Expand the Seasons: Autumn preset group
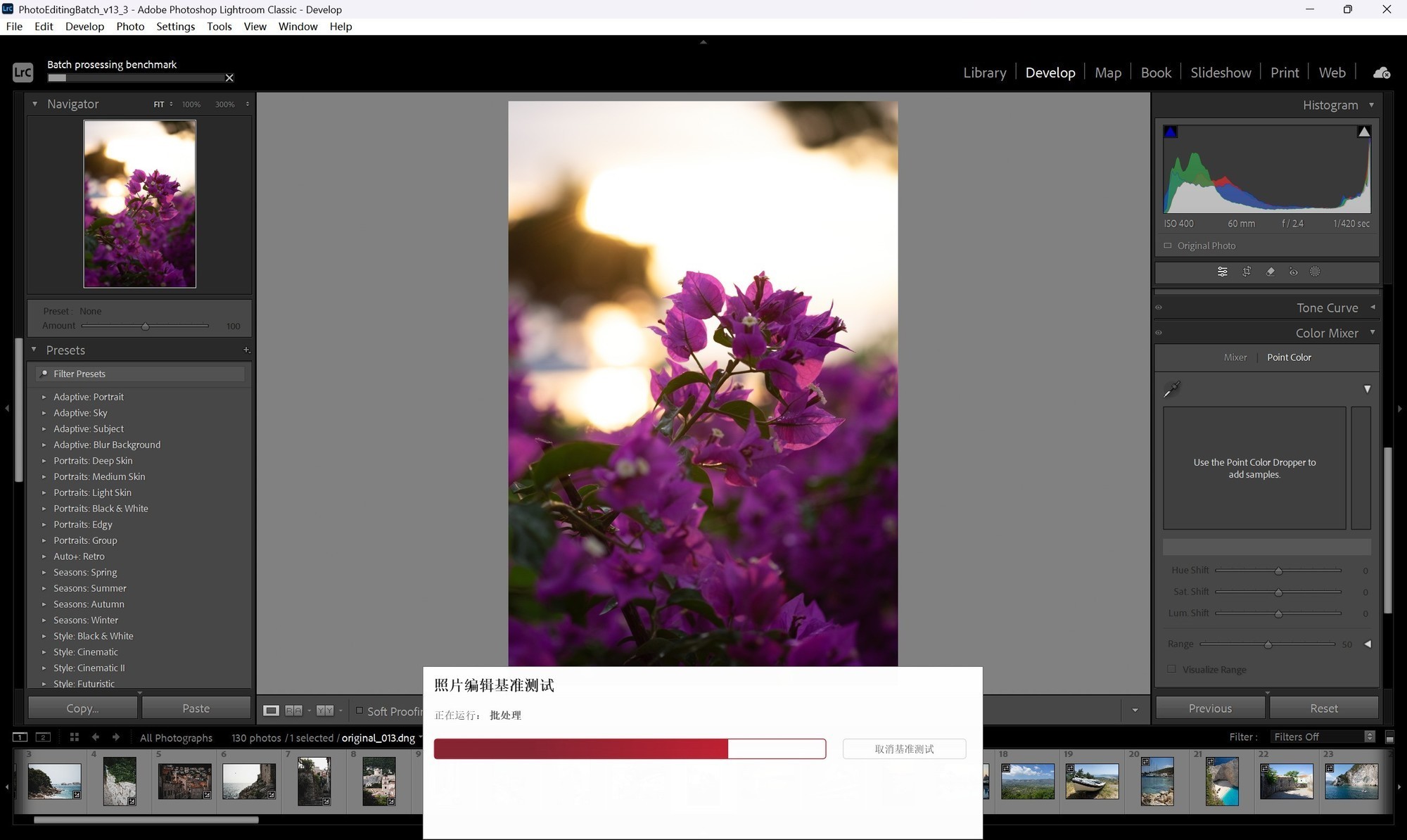 [x=44, y=604]
